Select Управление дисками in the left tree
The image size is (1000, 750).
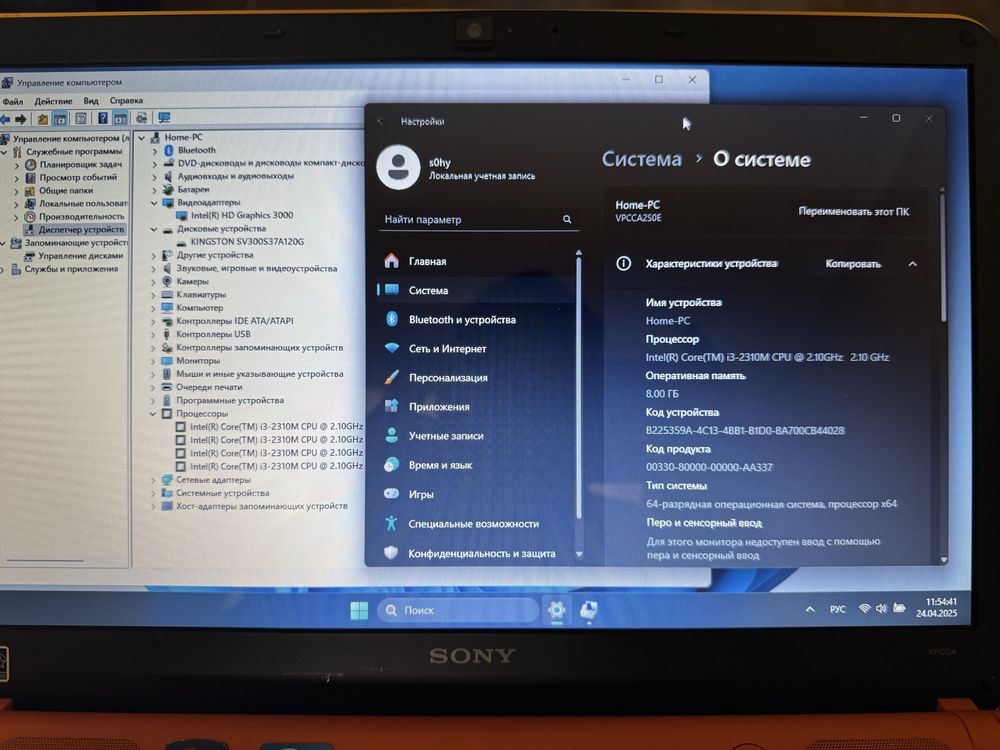click(x=80, y=256)
